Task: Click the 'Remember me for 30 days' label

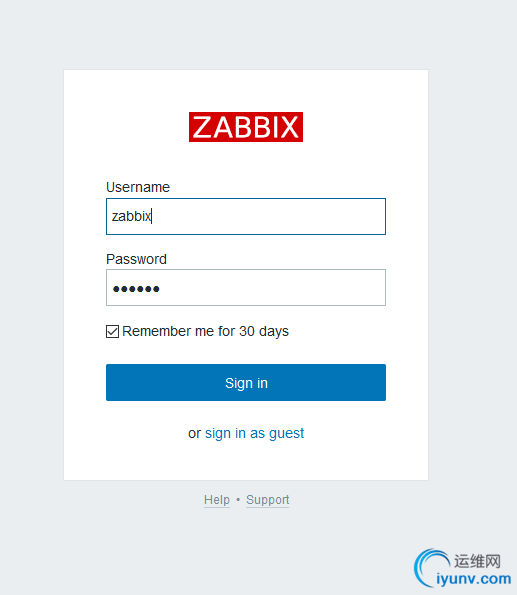Action: tap(205, 331)
